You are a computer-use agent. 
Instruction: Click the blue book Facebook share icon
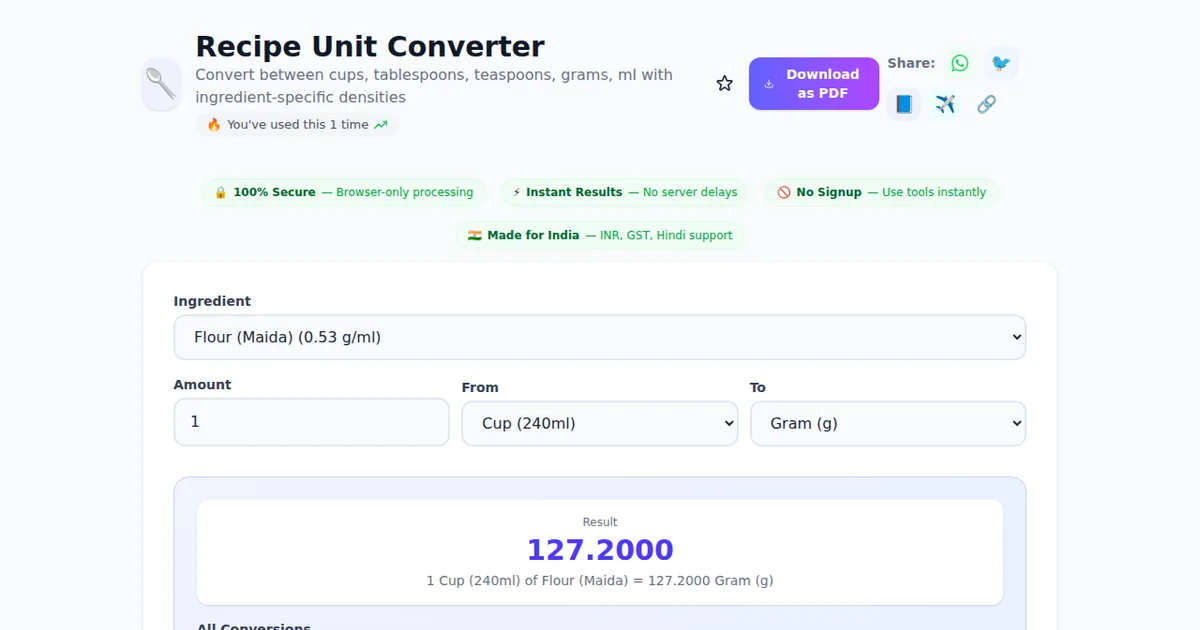tap(904, 104)
